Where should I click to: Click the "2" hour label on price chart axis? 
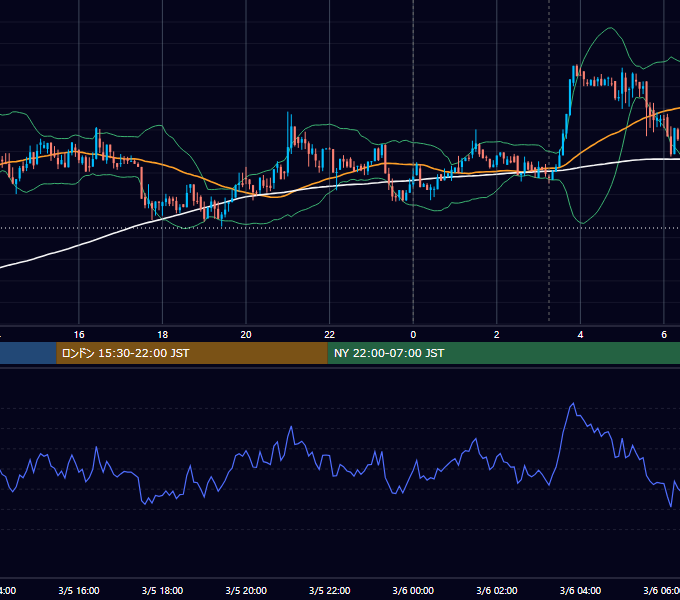(497, 335)
